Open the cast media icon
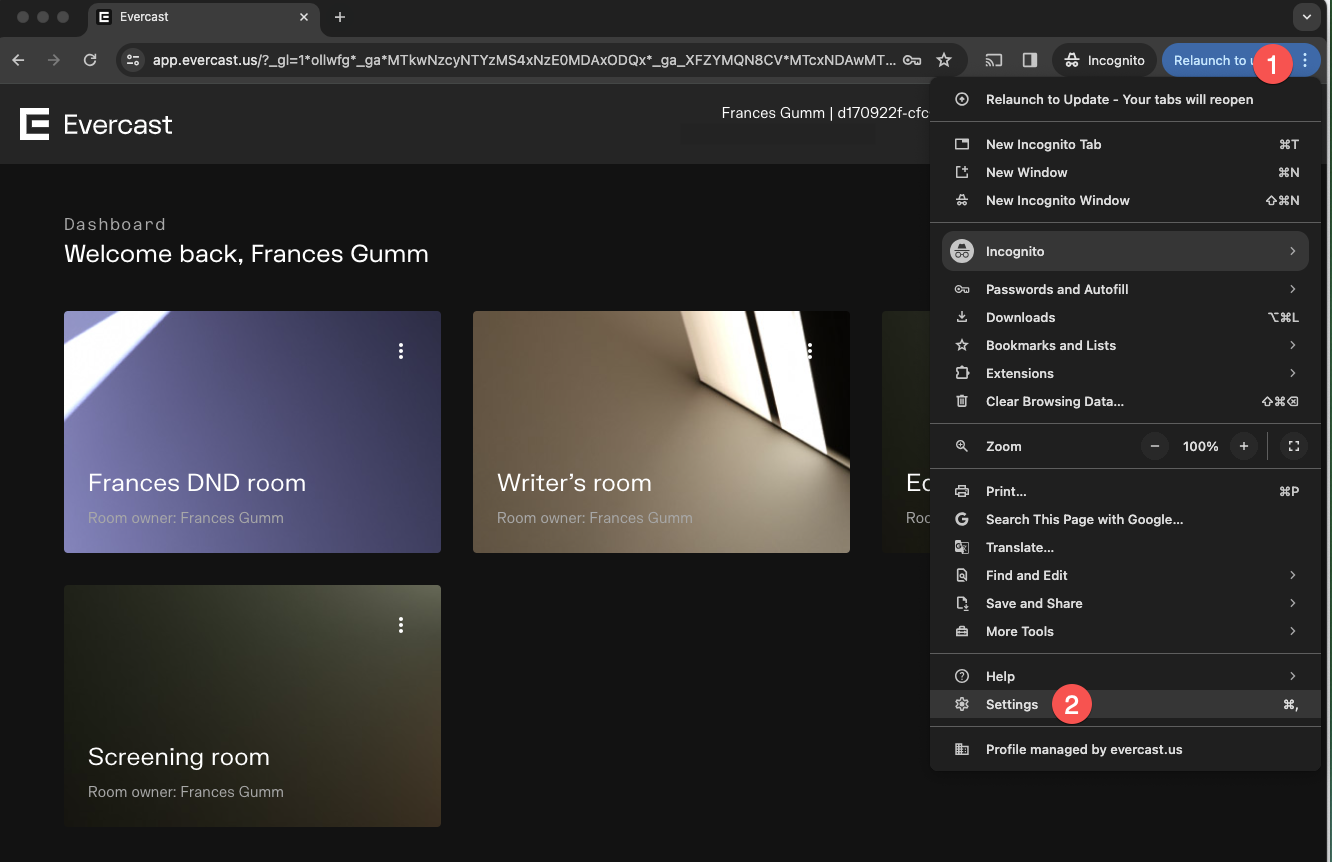Viewport: 1332px width, 862px height. pos(994,60)
